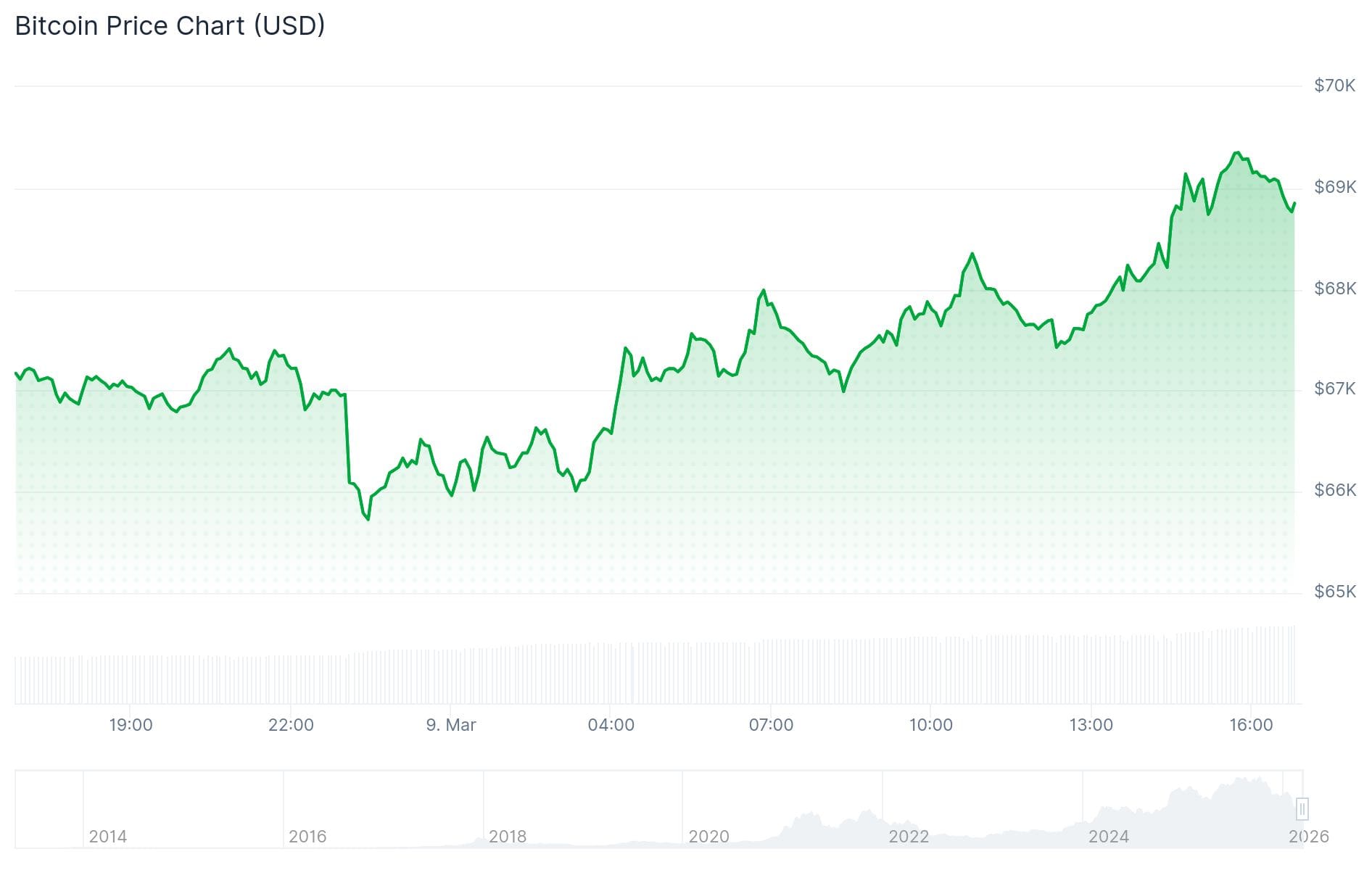Click the $65K price level label
This screenshot has width=1372, height=870.
click(1334, 592)
